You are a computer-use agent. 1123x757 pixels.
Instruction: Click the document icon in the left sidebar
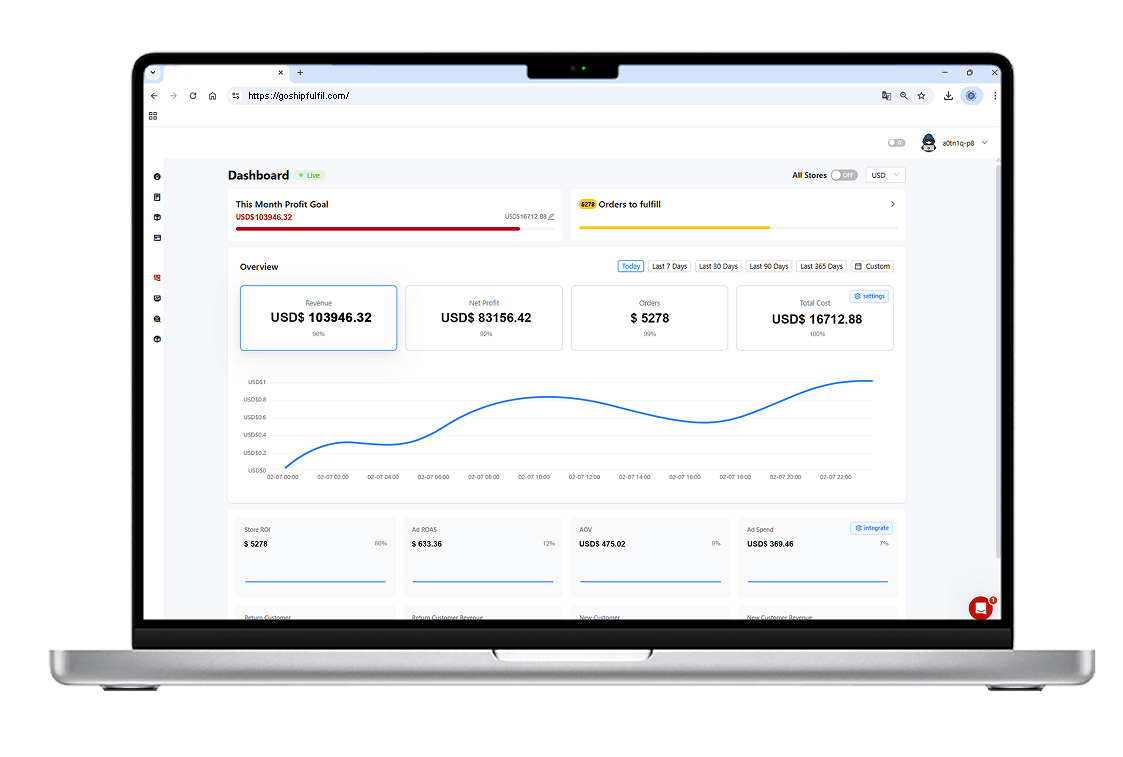click(x=157, y=197)
